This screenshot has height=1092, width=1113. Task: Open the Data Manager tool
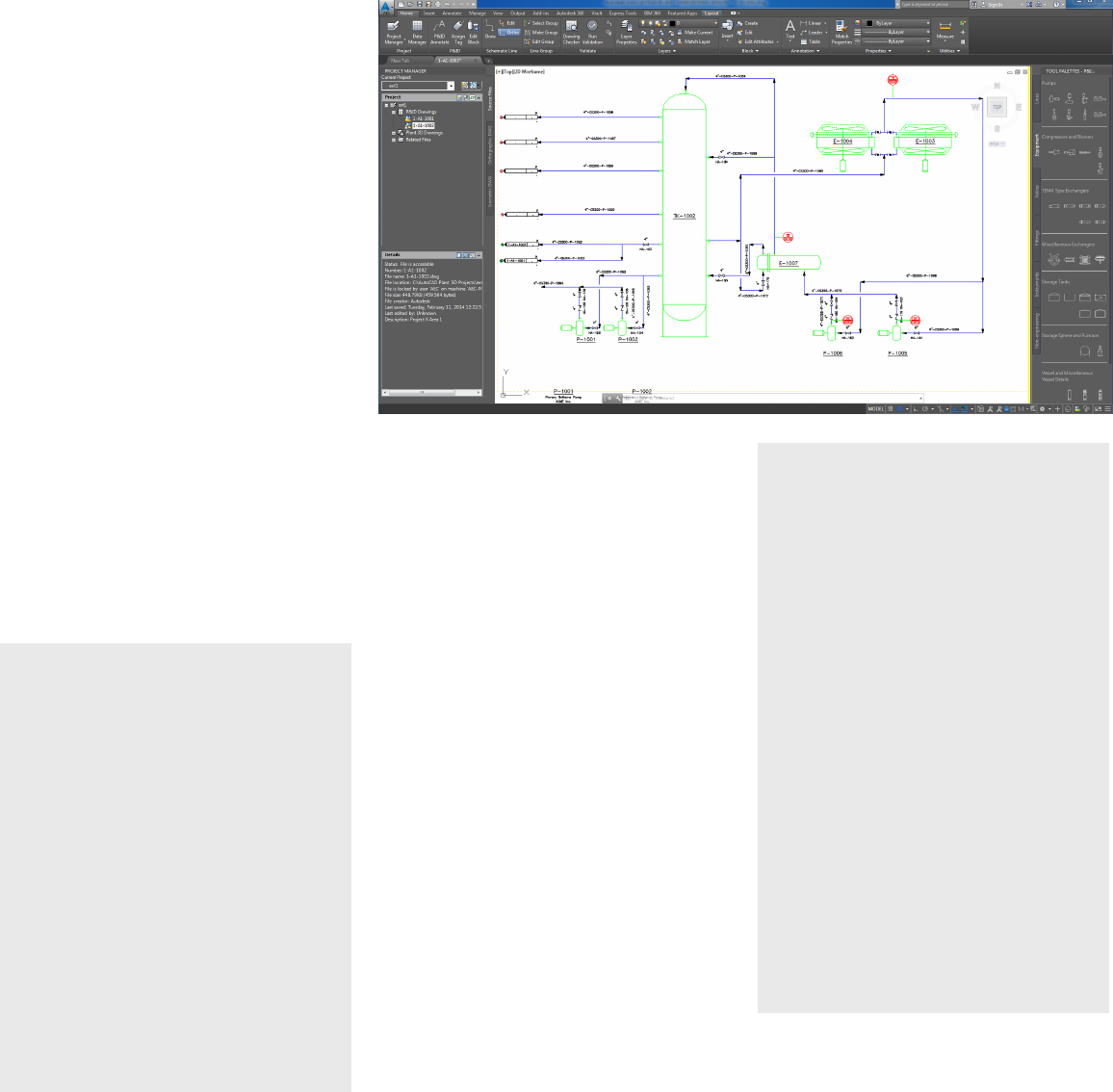click(418, 33)
